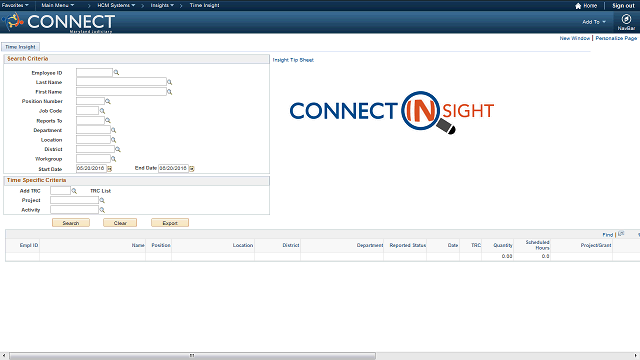640x360 pixels.
Task: Sort by the Project/Grant column header
Action: coord(596,245)
